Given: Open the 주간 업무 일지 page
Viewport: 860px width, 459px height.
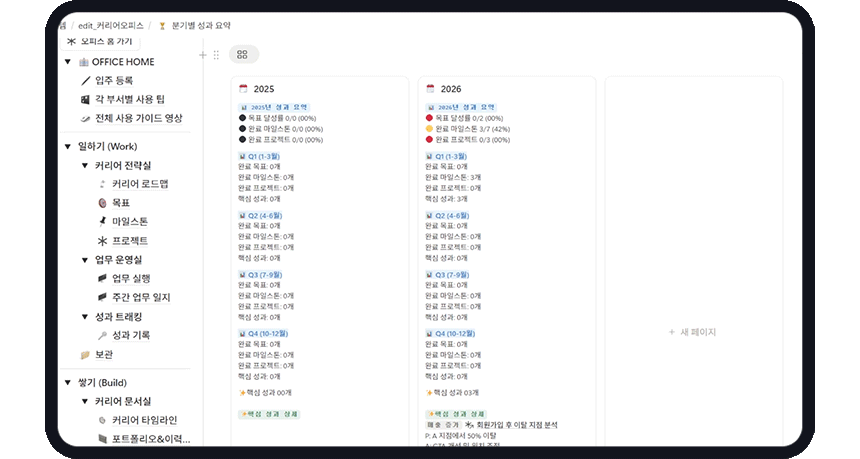Looking at the screenshot, I should click(x=142, y=297).
